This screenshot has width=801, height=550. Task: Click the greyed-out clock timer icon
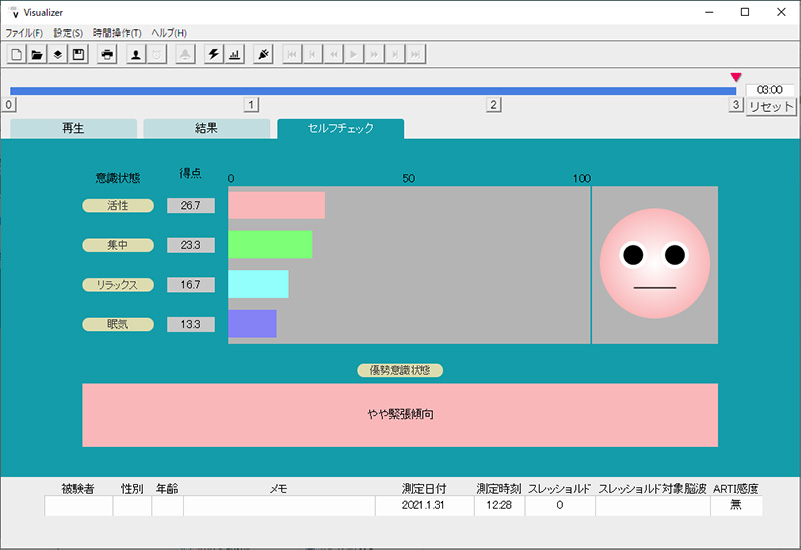pyautogui.click(x=157, y=54)
